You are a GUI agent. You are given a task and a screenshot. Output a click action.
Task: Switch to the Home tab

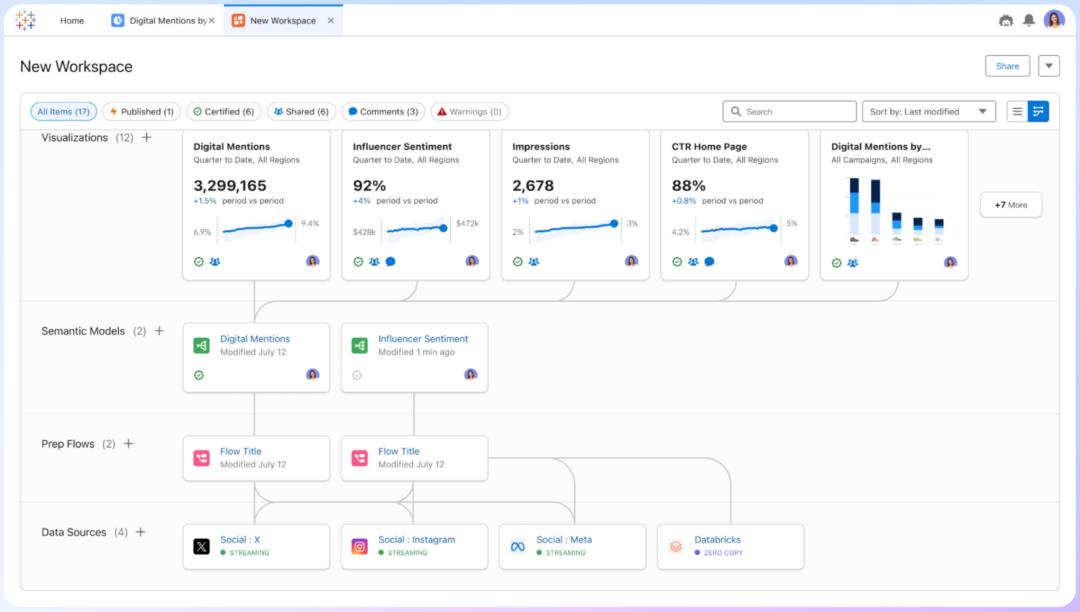(72, 20)
